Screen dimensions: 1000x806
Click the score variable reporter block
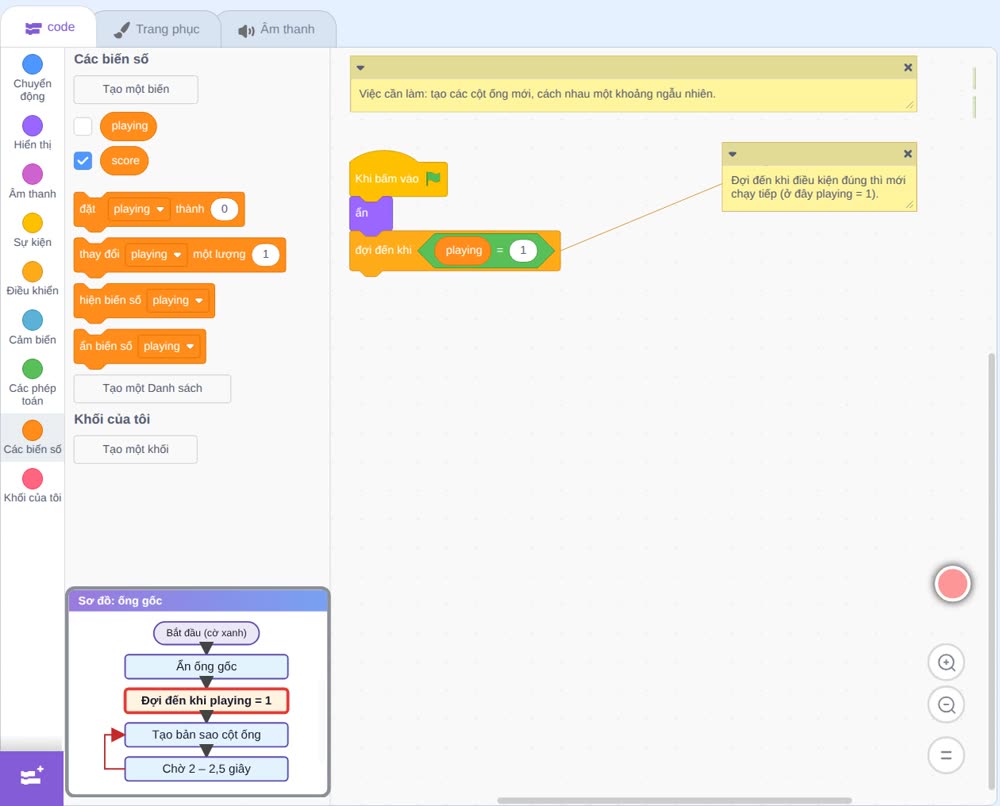coord(124,161)
